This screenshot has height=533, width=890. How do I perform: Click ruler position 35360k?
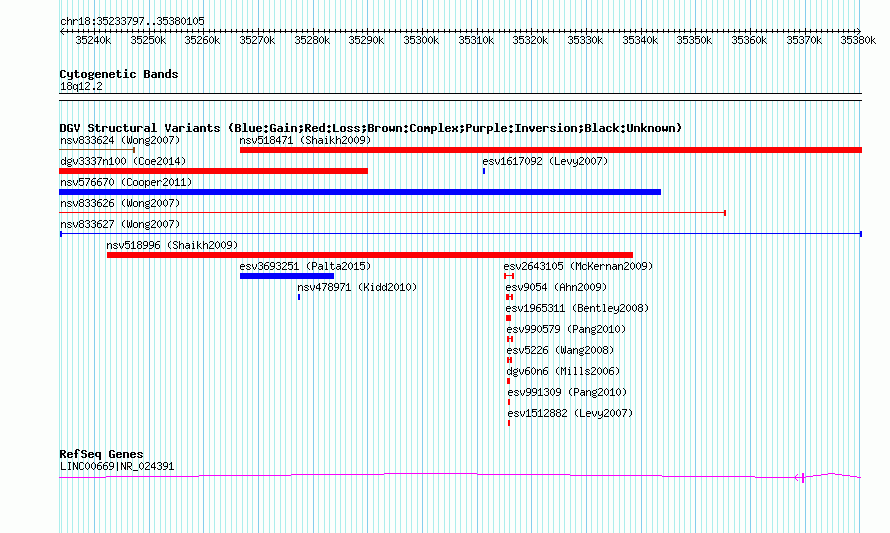pyautogui.click(x=749, y=40)
